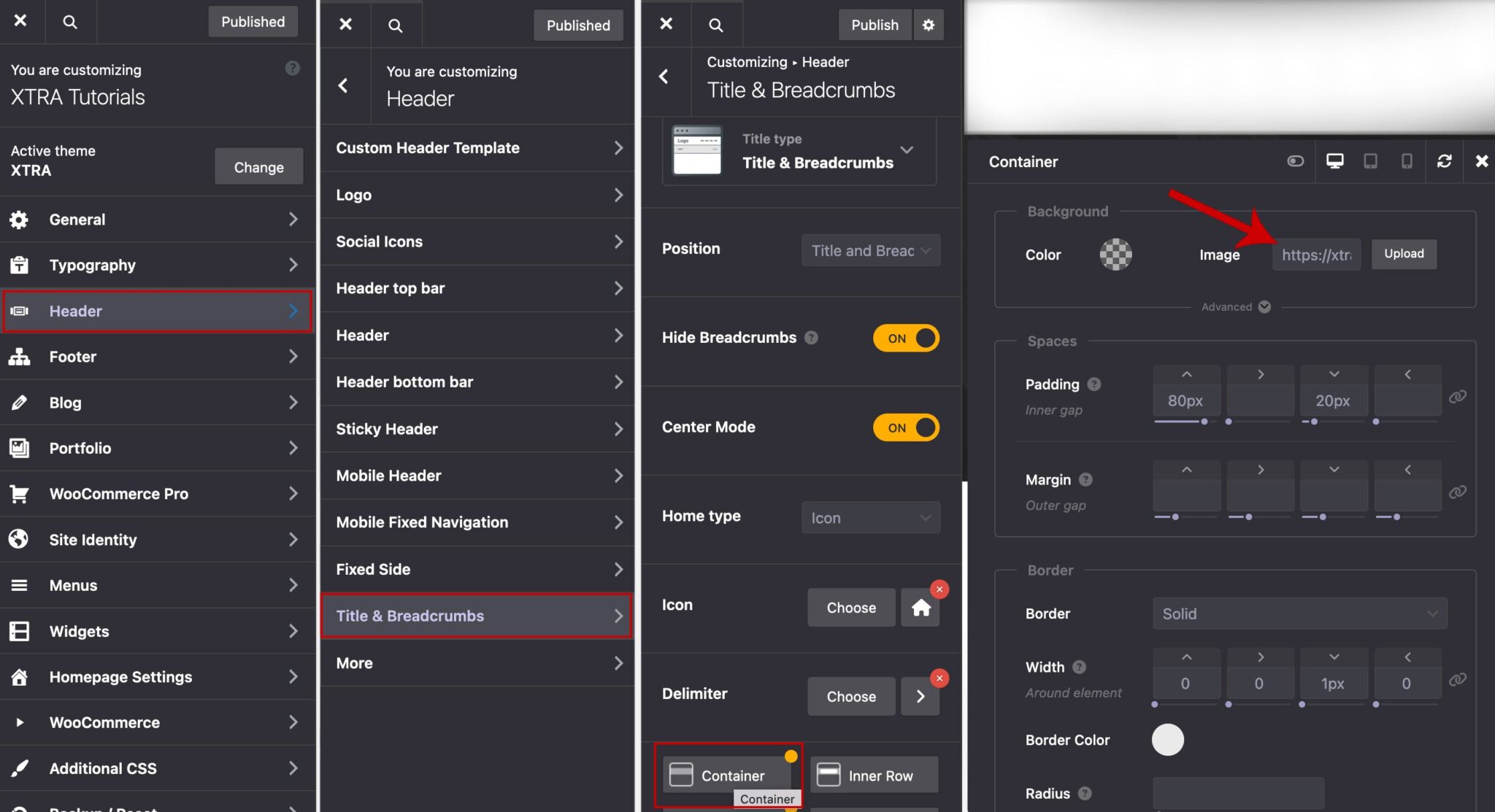Click the refresh icon in the Container panel
The image size is (1495, 812).
1446,161
